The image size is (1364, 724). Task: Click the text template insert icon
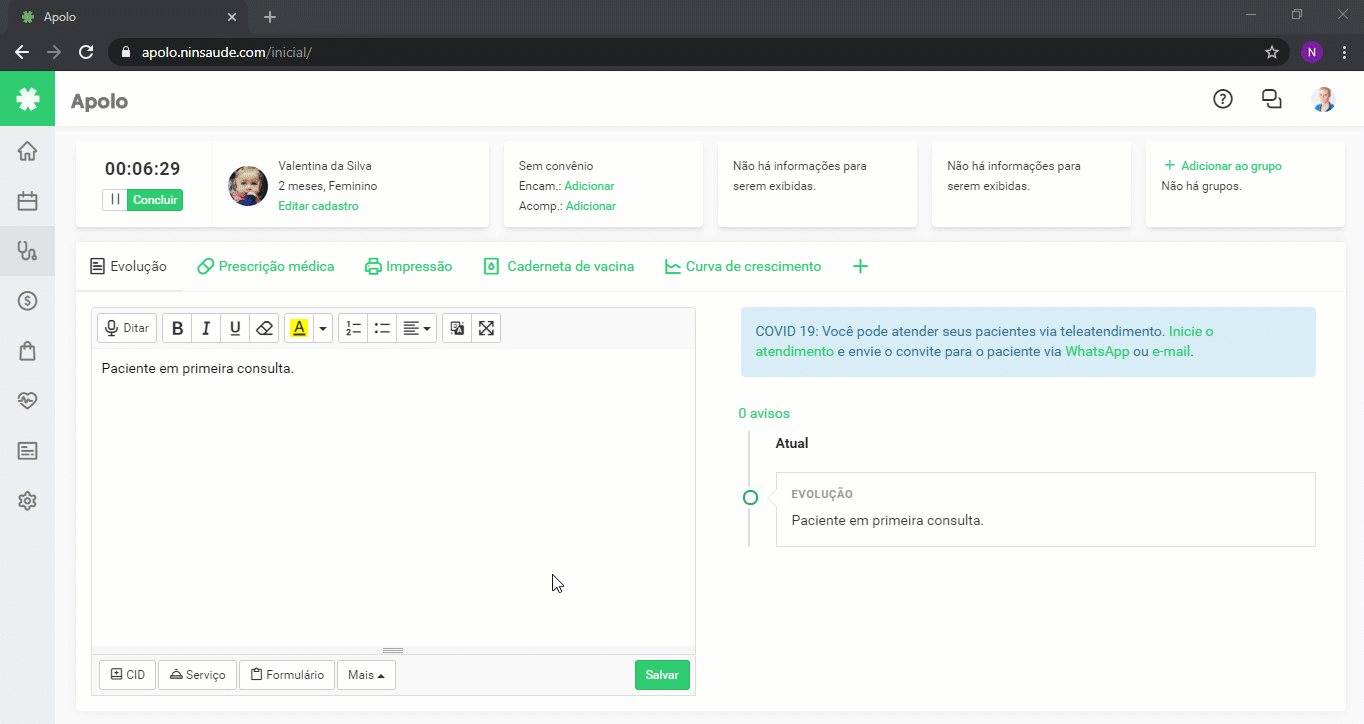457,328
